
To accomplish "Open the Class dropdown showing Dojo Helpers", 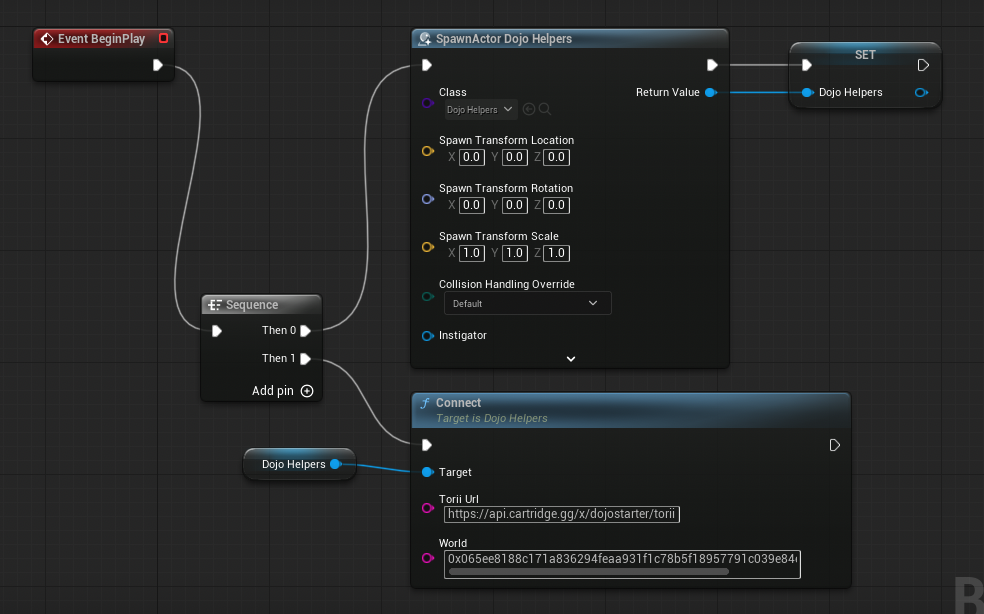I will pos(480,109).
